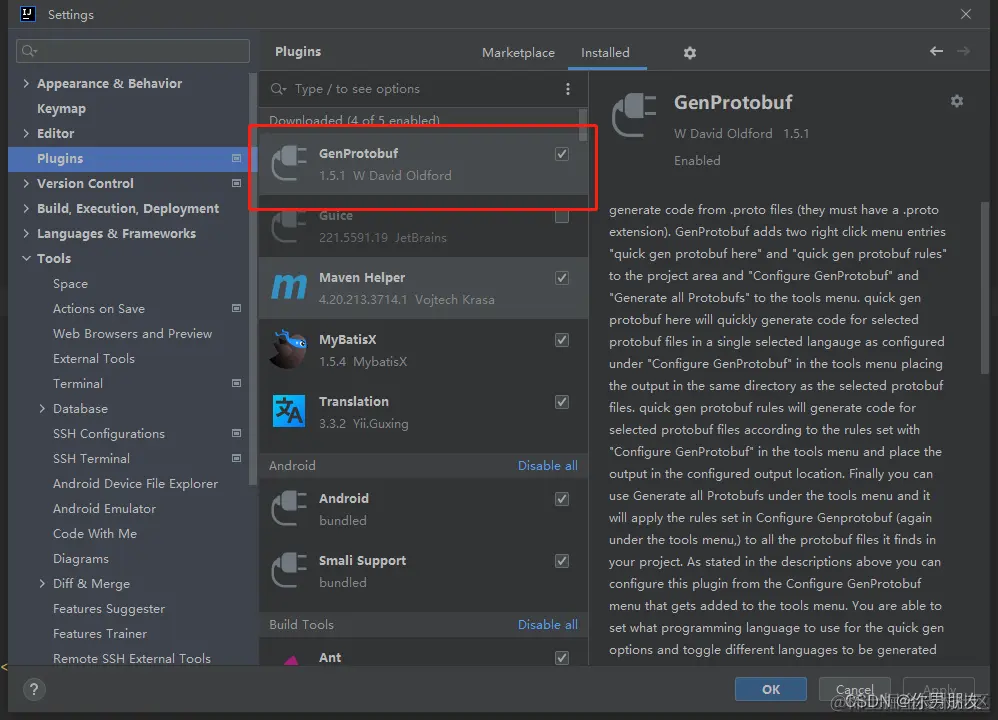The width and height of the screenshot is (998, 720).
Task: Expand the Editor settings node
Action: [x=26, y=134]
